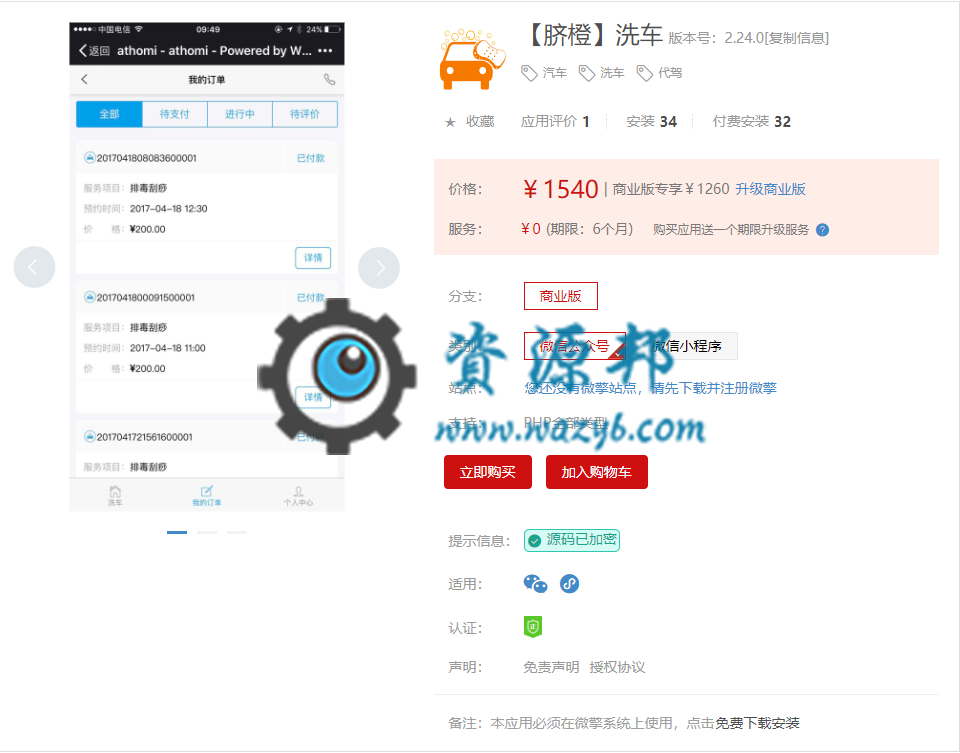960x753 pixels.
Task: Click the 立即购买 button
Action: click(x=488, y=472)
